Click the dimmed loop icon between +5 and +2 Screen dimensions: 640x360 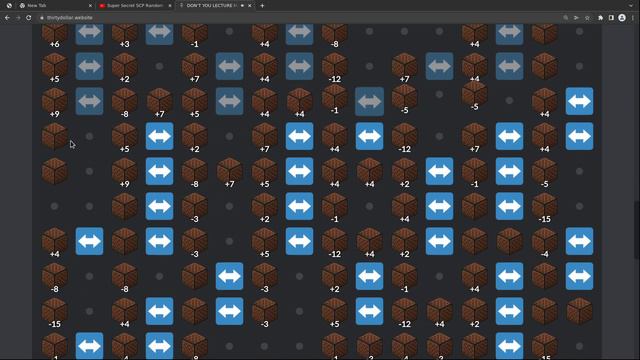89,66
